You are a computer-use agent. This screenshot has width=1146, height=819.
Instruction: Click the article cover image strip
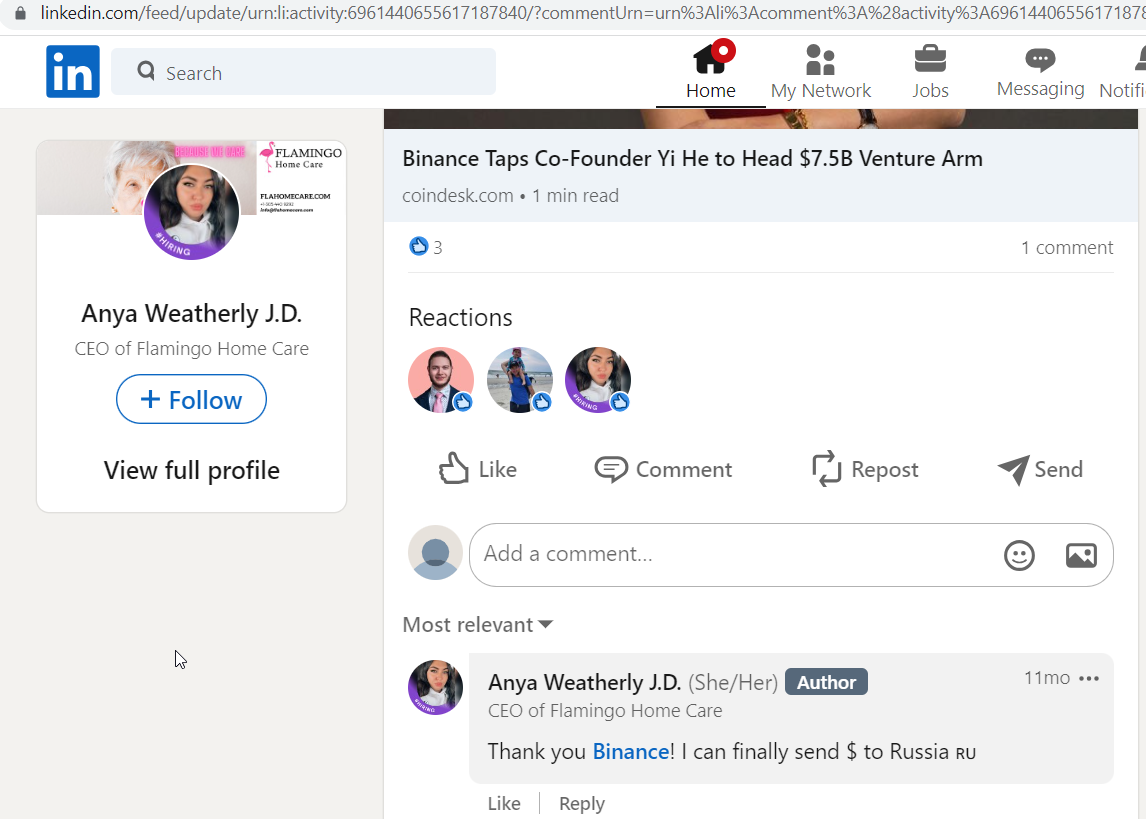click(760, 118)
